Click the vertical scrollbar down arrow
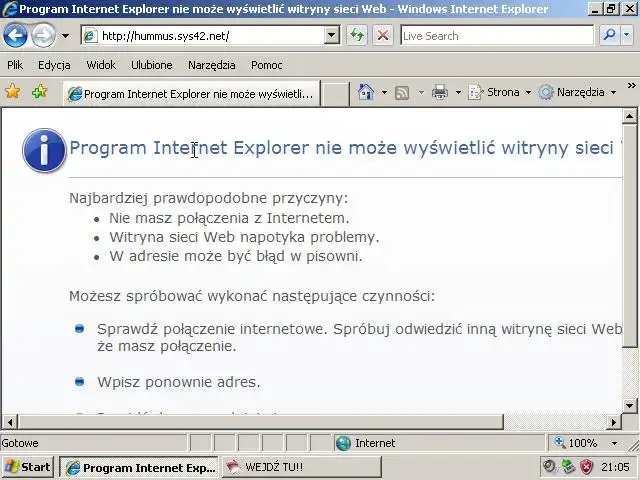 tap(629, 405)
